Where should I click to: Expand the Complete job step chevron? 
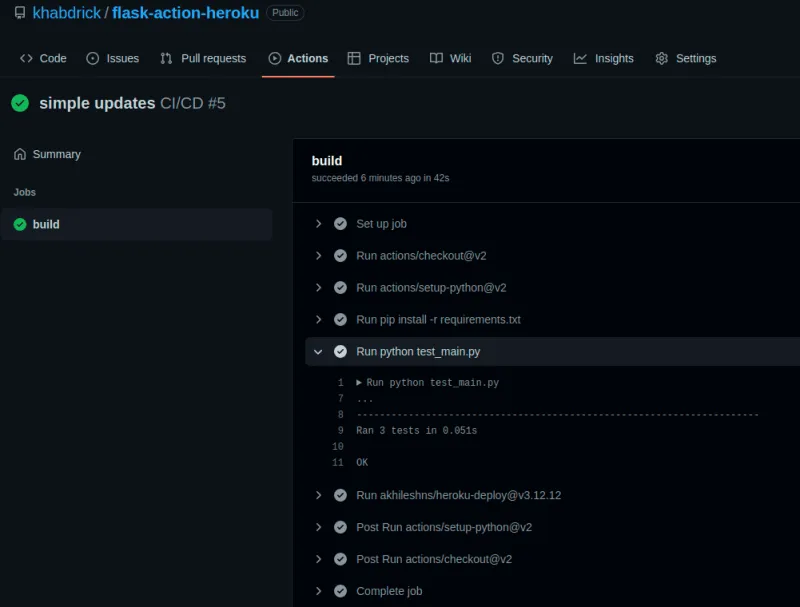coord(318,591)
